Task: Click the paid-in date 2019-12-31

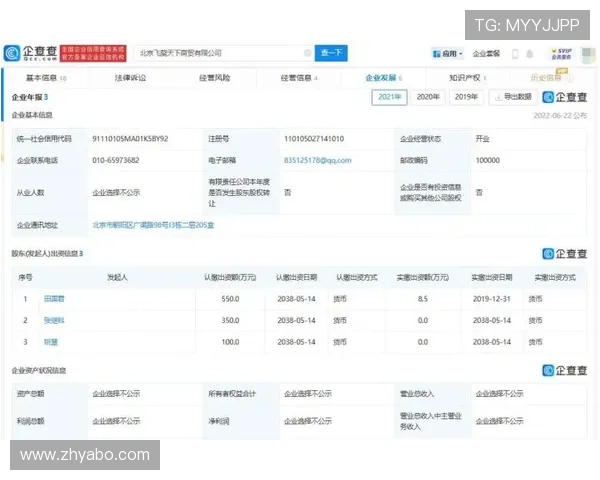Action: (x=492, y=299)
